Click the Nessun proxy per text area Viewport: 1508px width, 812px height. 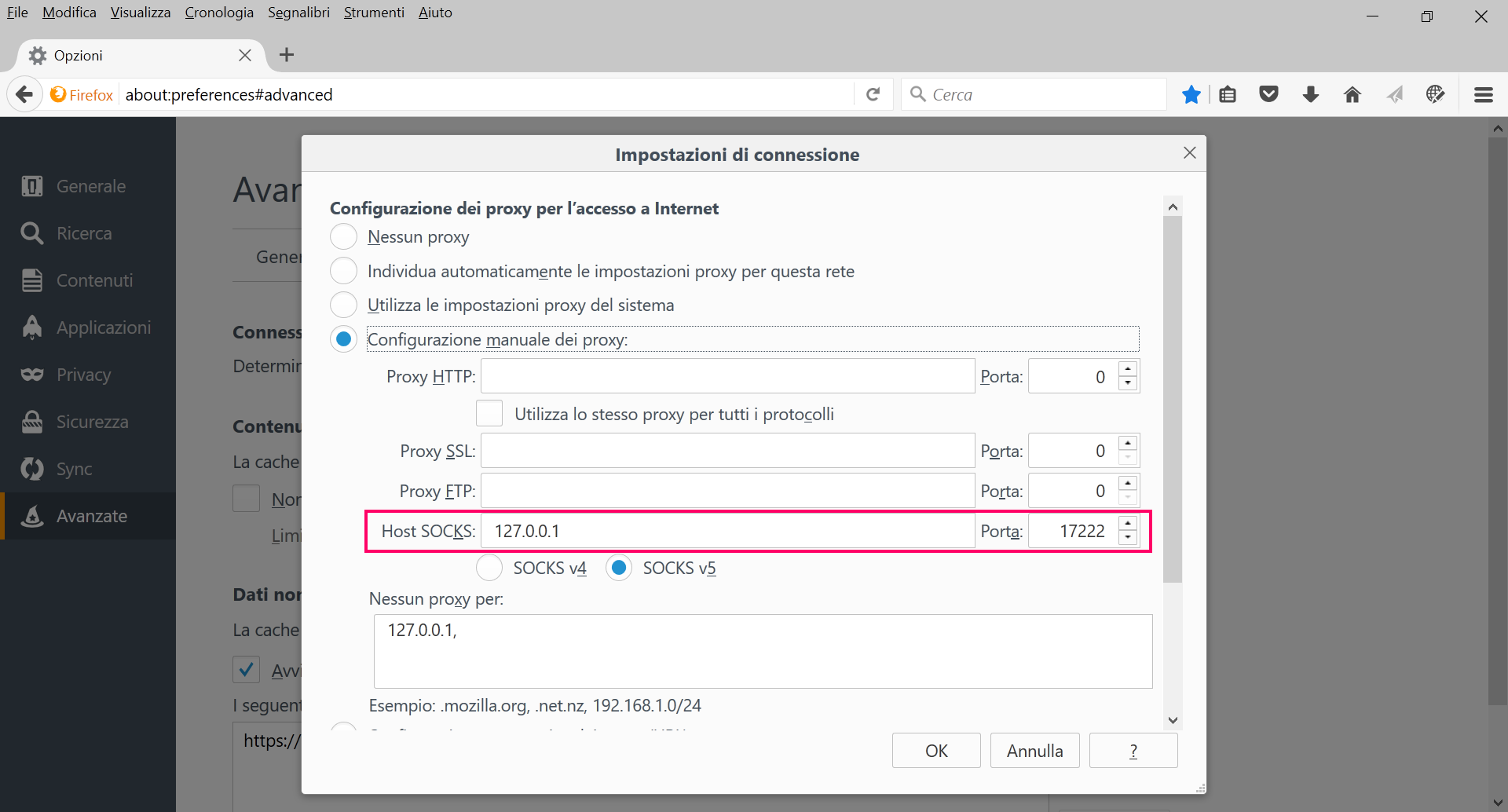click(763, 652)
